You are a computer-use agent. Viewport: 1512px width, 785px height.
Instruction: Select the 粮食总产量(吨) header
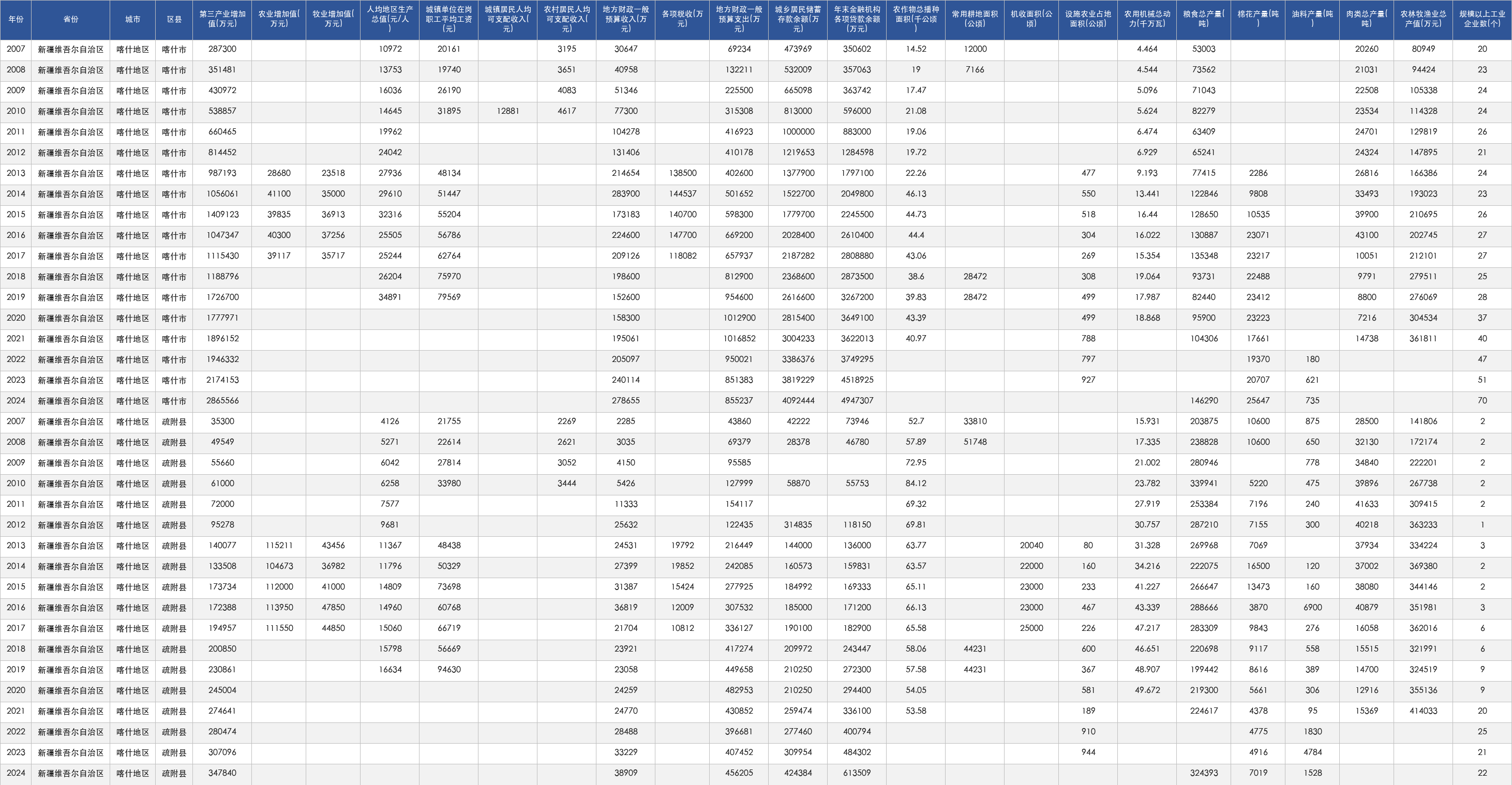tap(1203, 19)
